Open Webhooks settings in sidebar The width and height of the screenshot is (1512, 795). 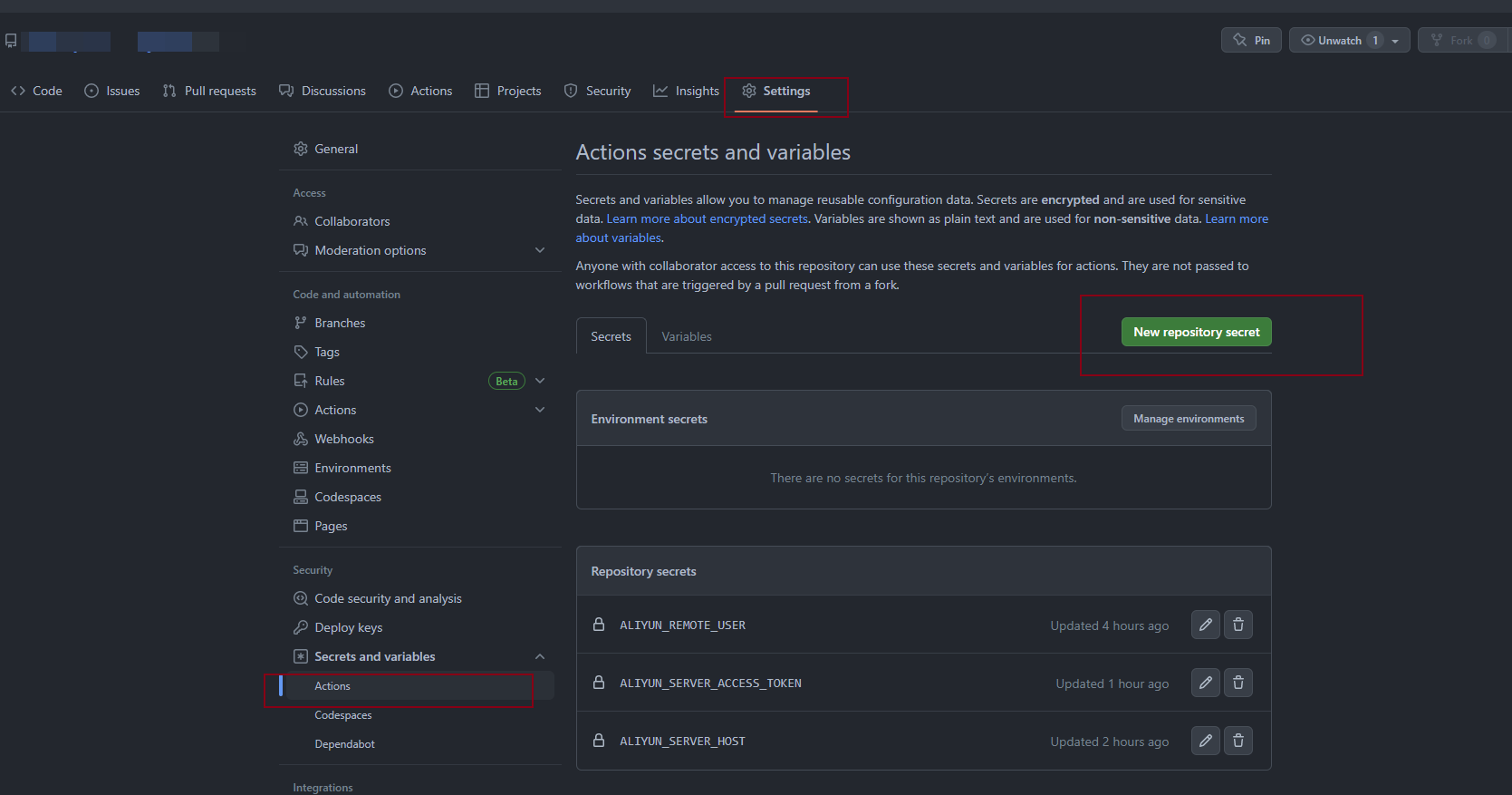tap(343, 439)
